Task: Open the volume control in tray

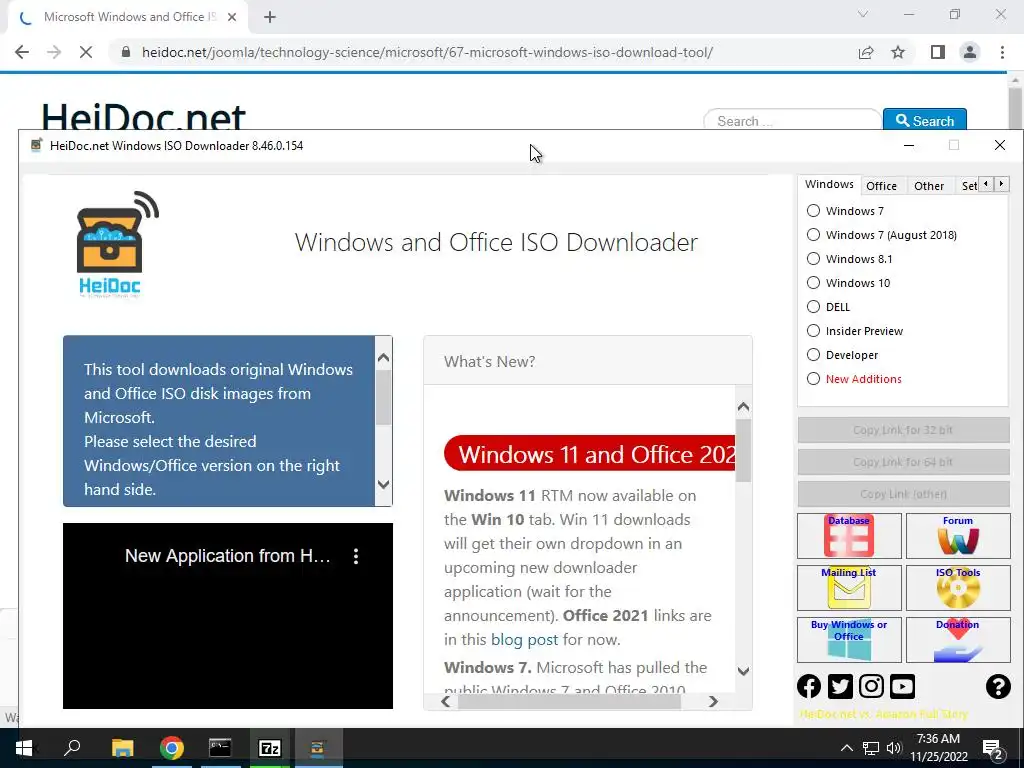Action: pyautogui.click(x=893, y=748)
